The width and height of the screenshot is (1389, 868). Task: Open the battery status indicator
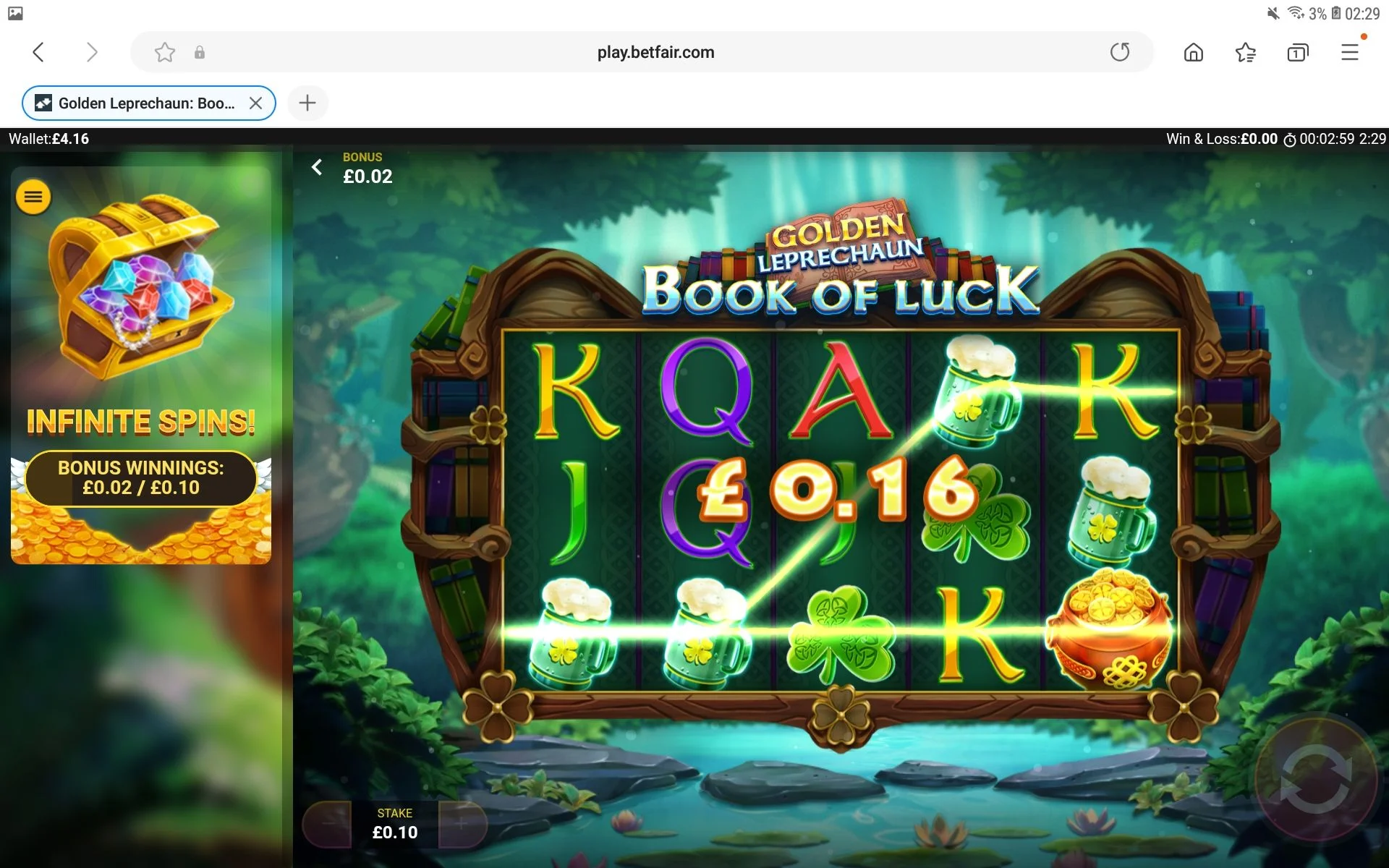tap(1336, 13)
